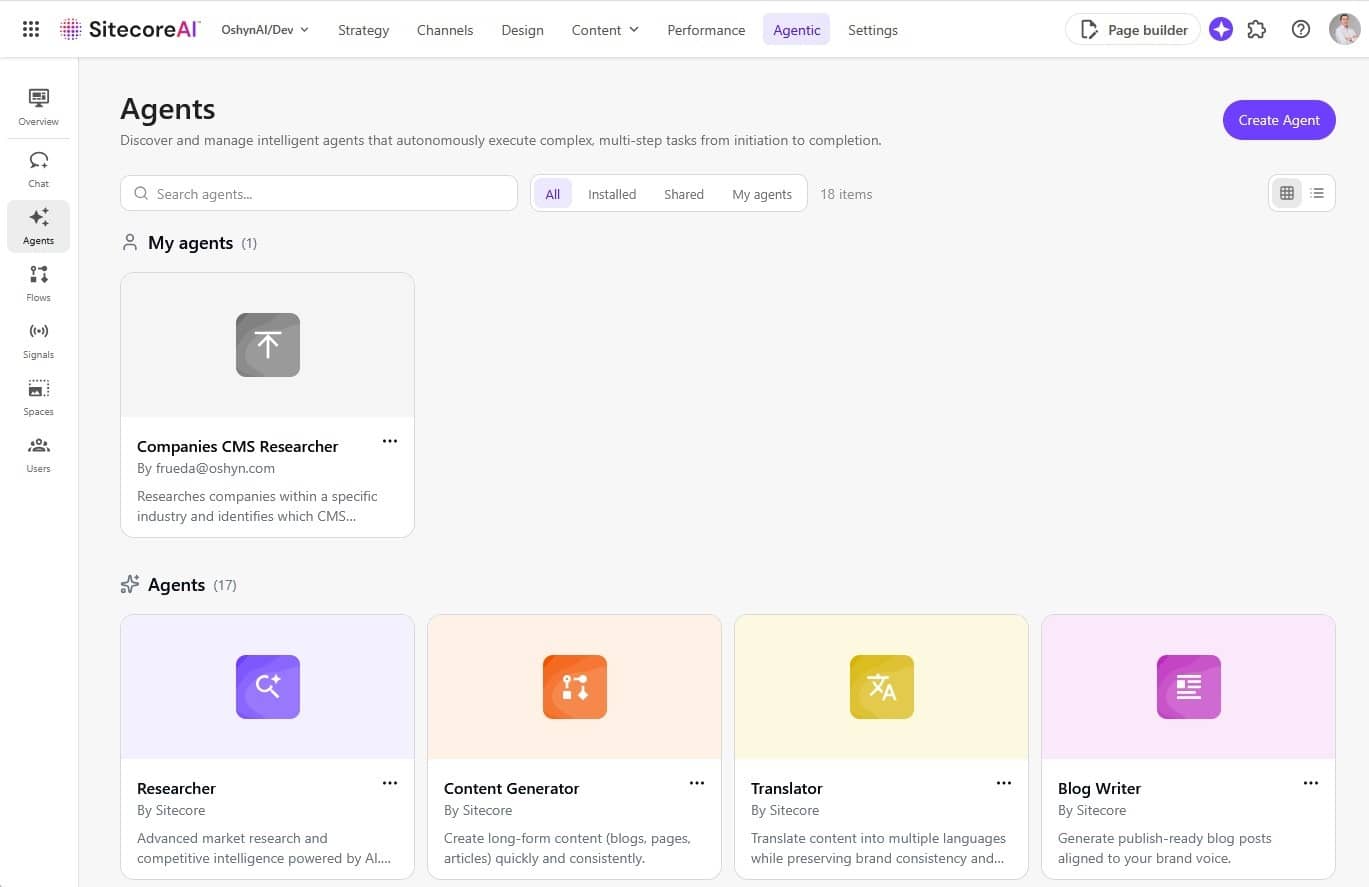
Task: Click the SitecoreAI logo
Action: pos(130,29)
